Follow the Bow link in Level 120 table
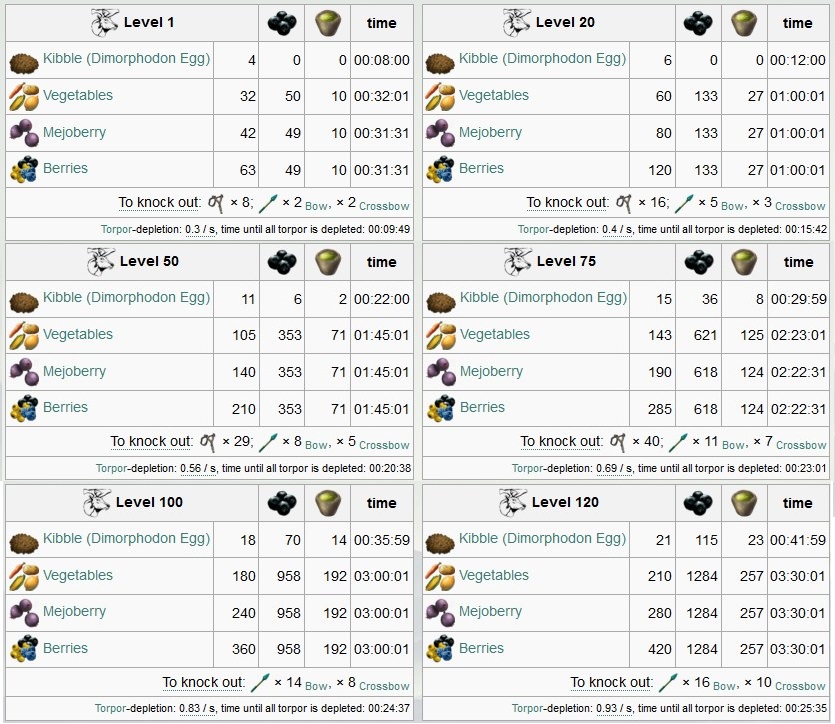Viewport: 835px width, 724px height. (725, 686)
